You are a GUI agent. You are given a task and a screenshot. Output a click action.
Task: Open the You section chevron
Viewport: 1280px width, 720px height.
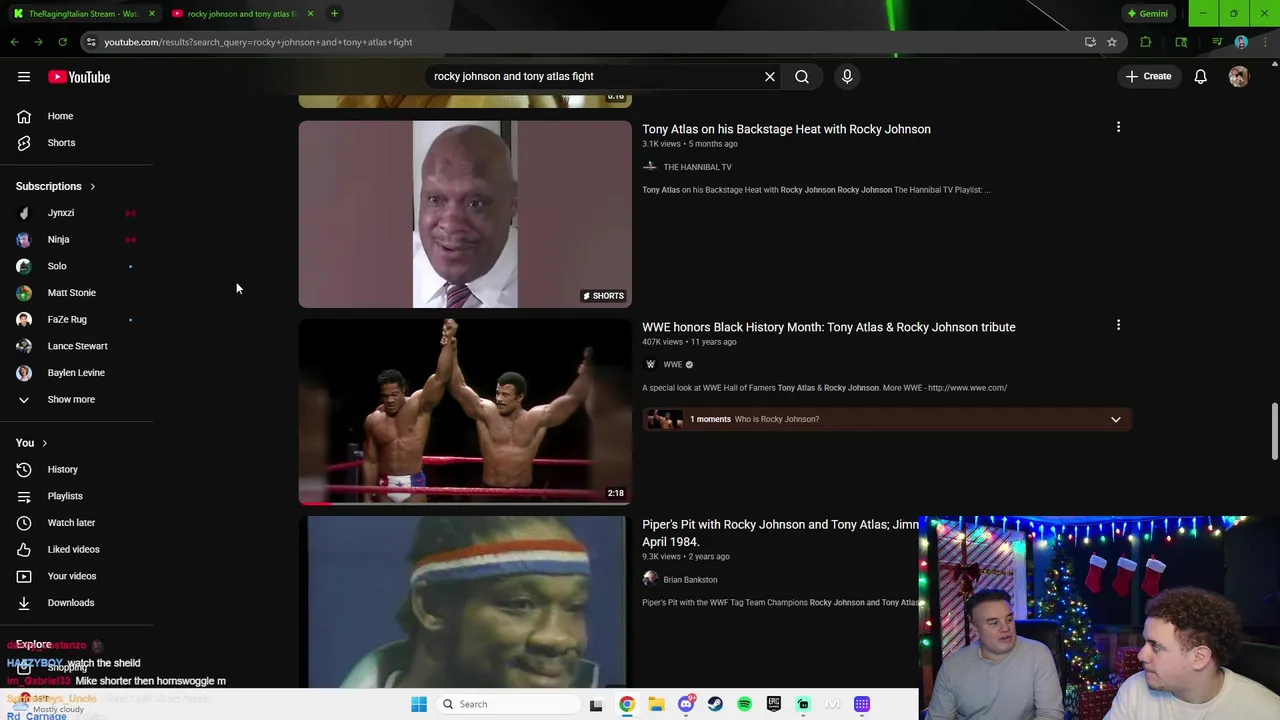pos(44,443)
